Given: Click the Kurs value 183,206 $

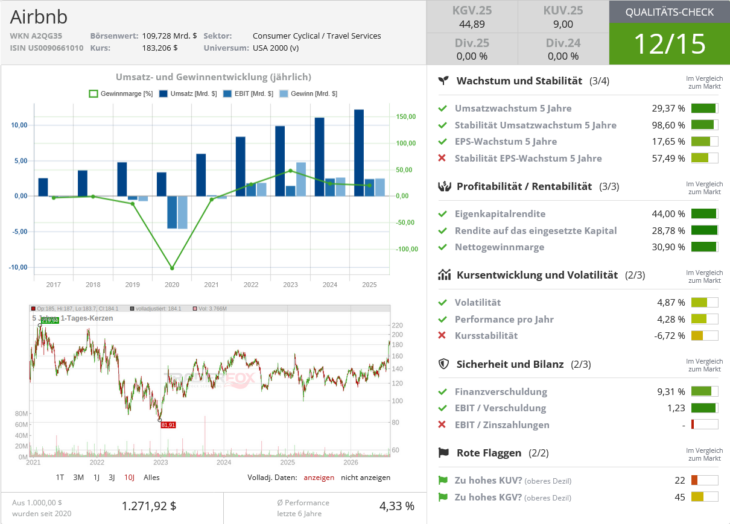Looking at the screenshot, I should tap(160, 48).
